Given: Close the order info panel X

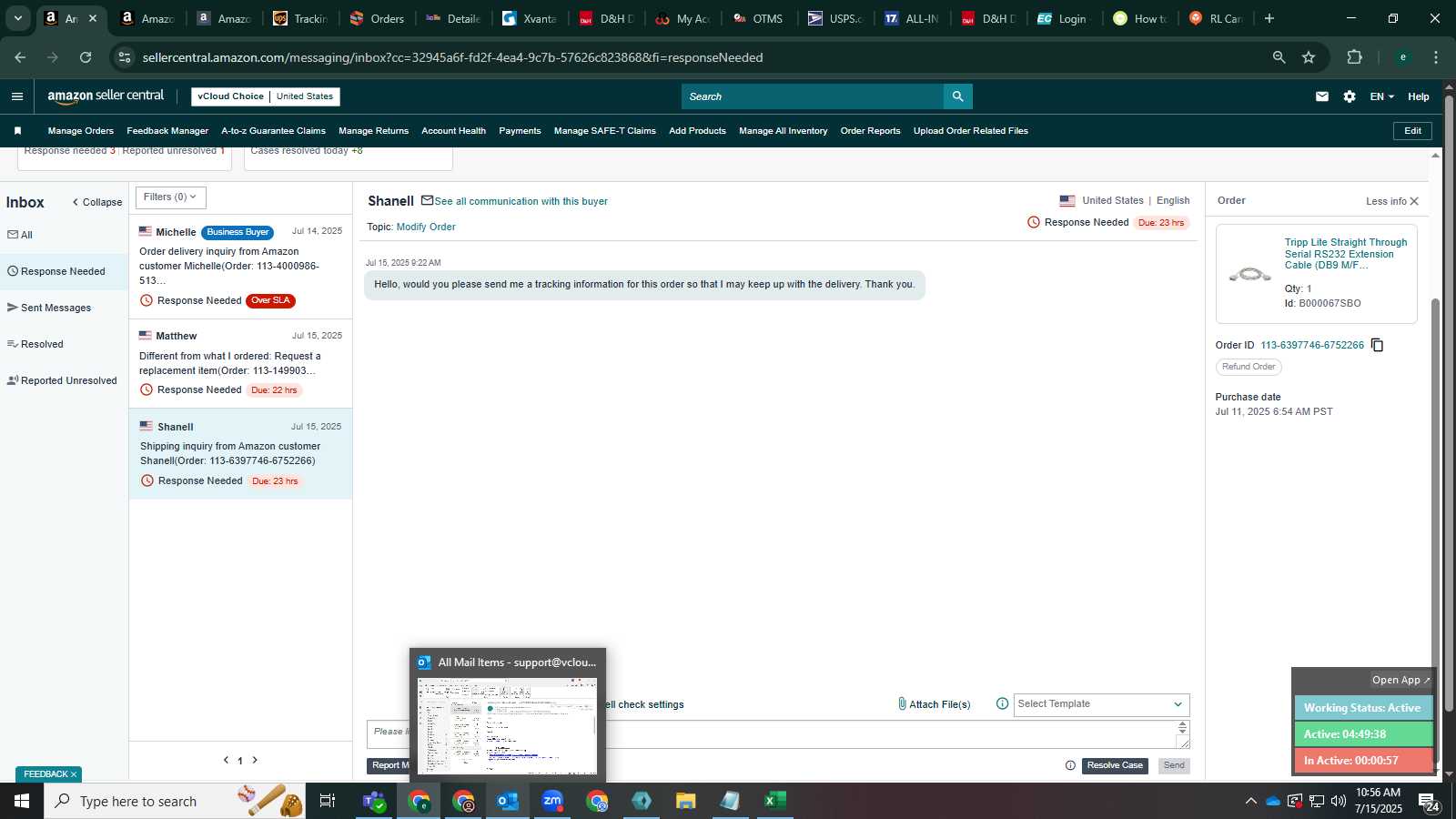Looking at the screenshot, I should [x=1414, y=201].
